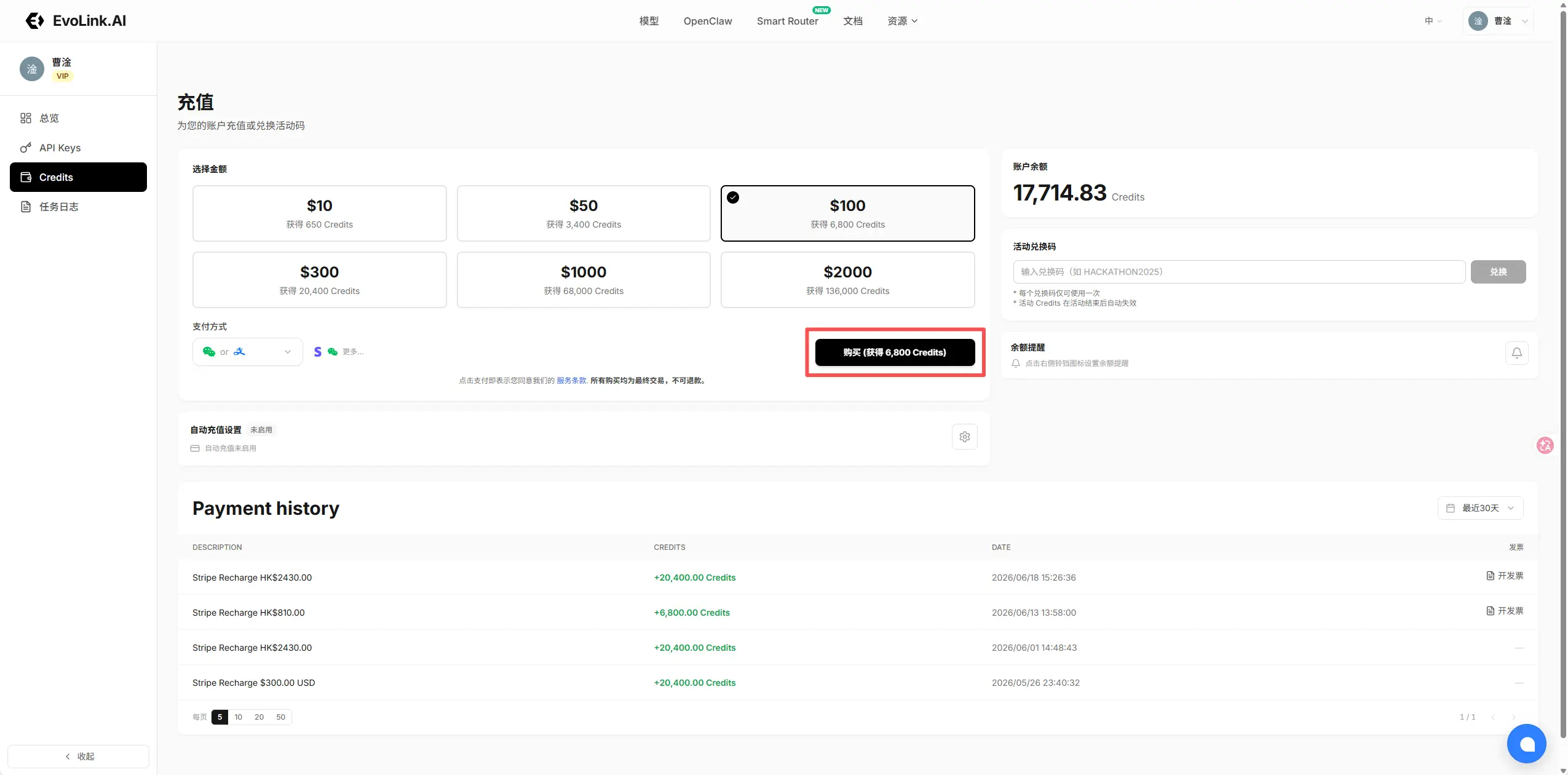The image size is (1568, 775).
Task: Select the $300 amount option
Action: click(x=319, y=280)
